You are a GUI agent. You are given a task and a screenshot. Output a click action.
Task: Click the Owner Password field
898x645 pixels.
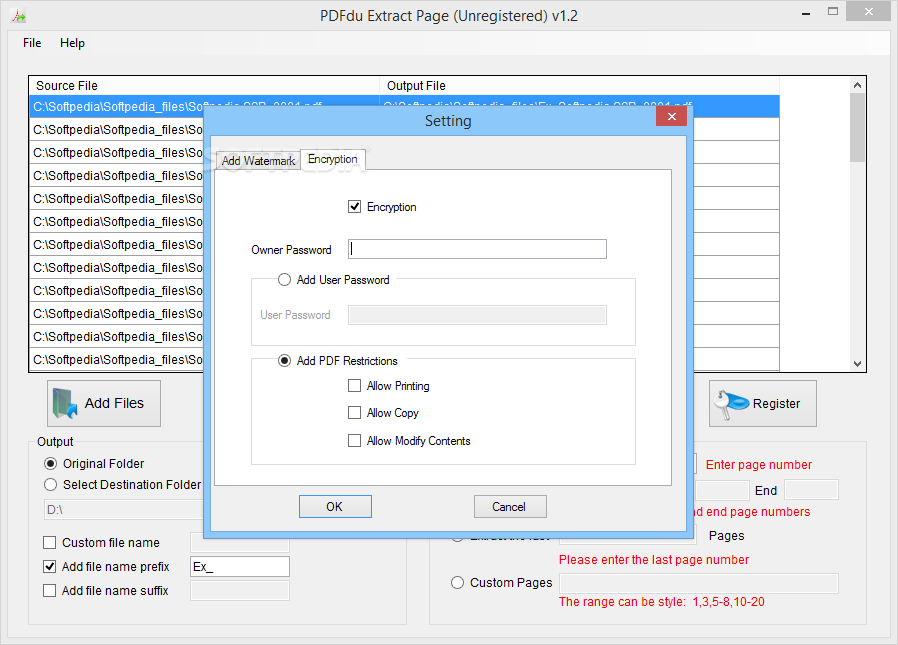pos(477,249)
